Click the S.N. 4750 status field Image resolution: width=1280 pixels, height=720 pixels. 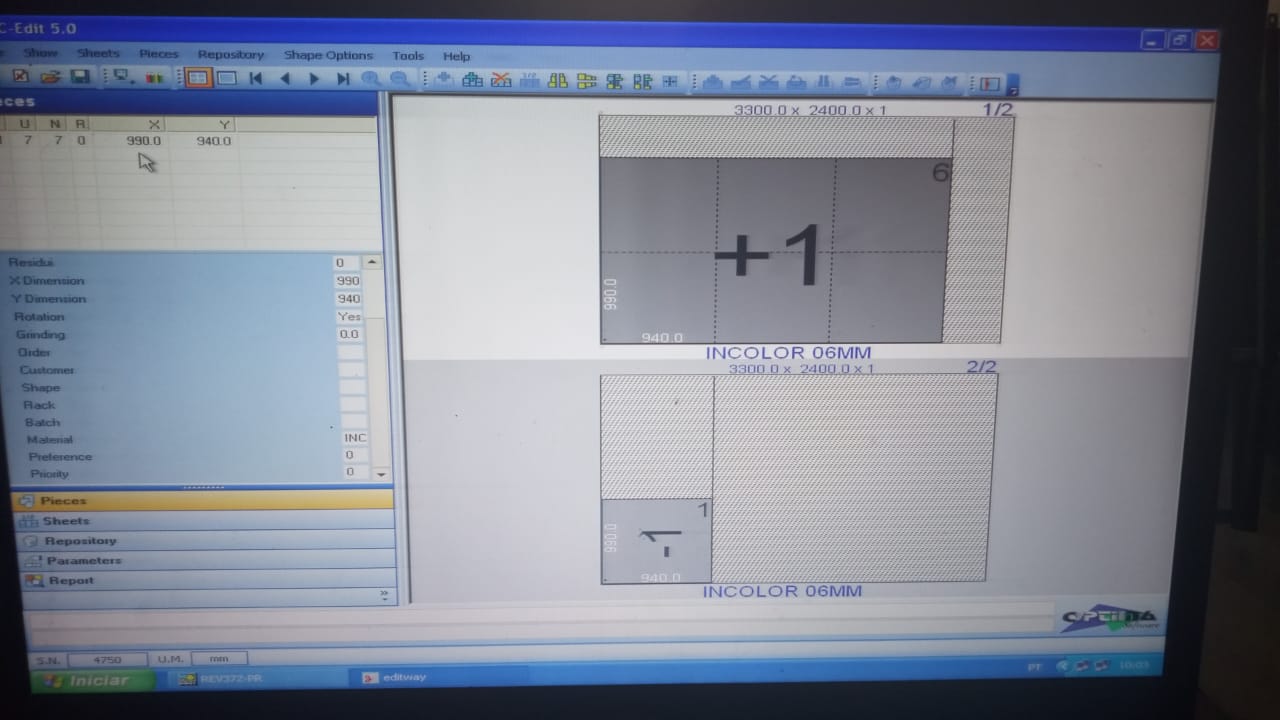click(x=106, y=660)
